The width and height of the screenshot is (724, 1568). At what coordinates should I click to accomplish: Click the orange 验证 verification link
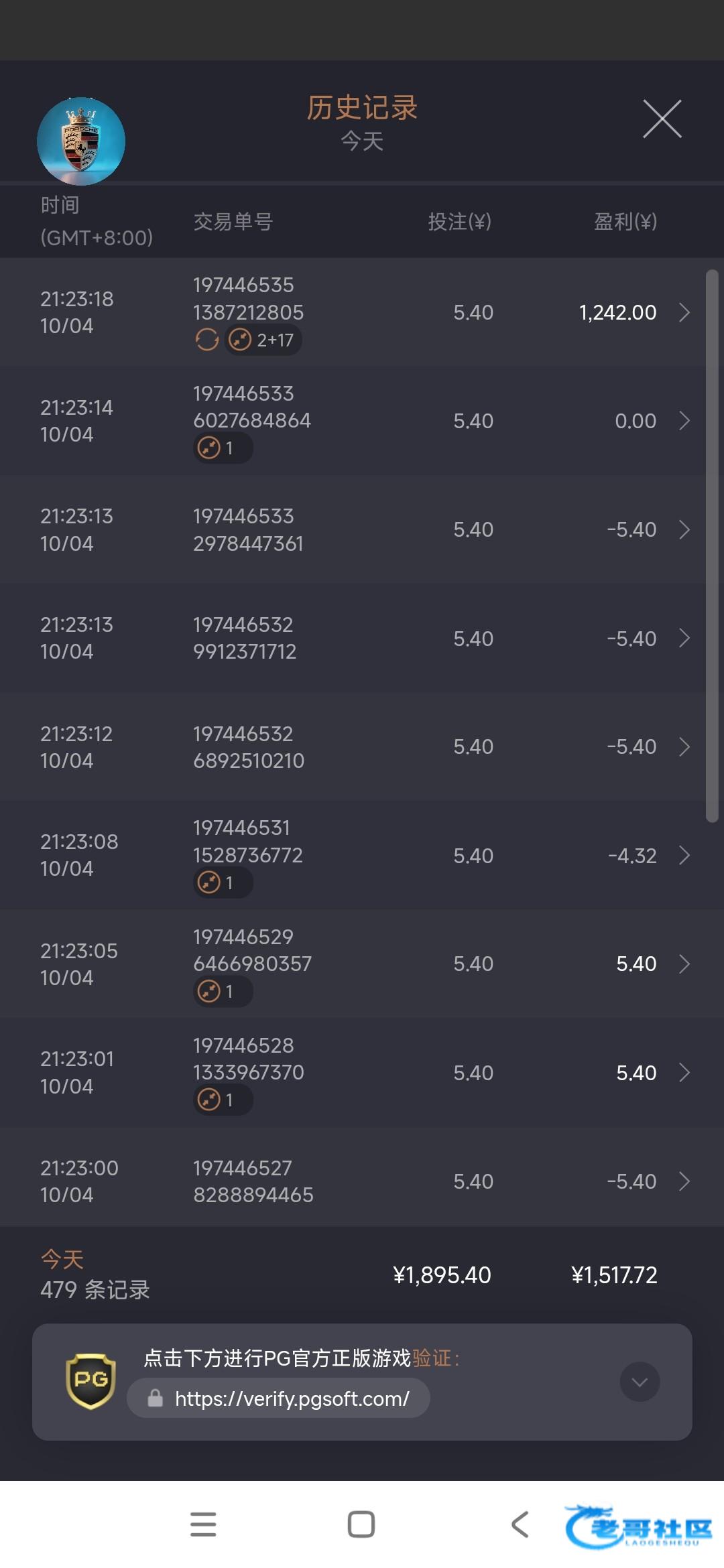(431, 1358)
